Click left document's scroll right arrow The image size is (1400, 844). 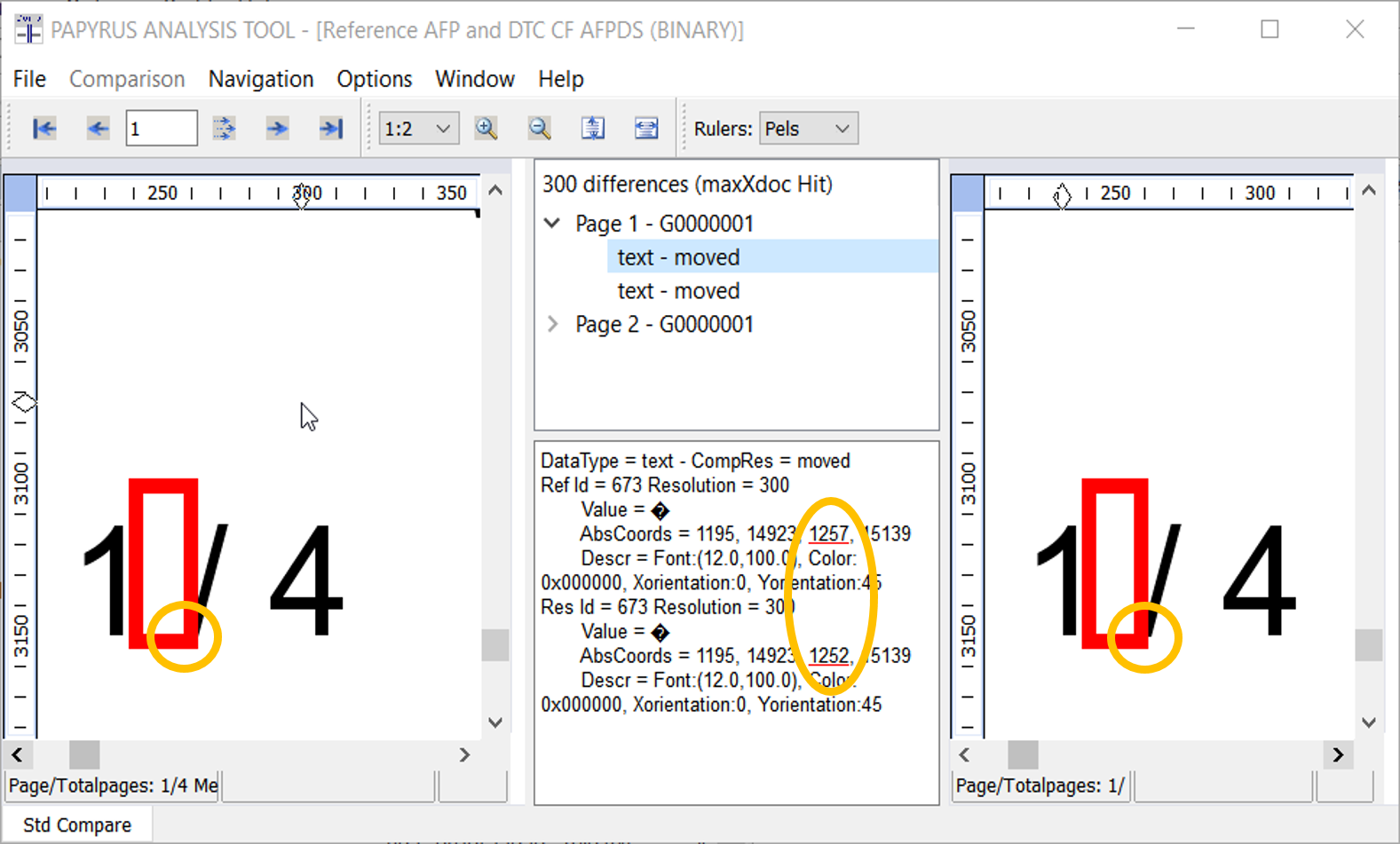464,755
